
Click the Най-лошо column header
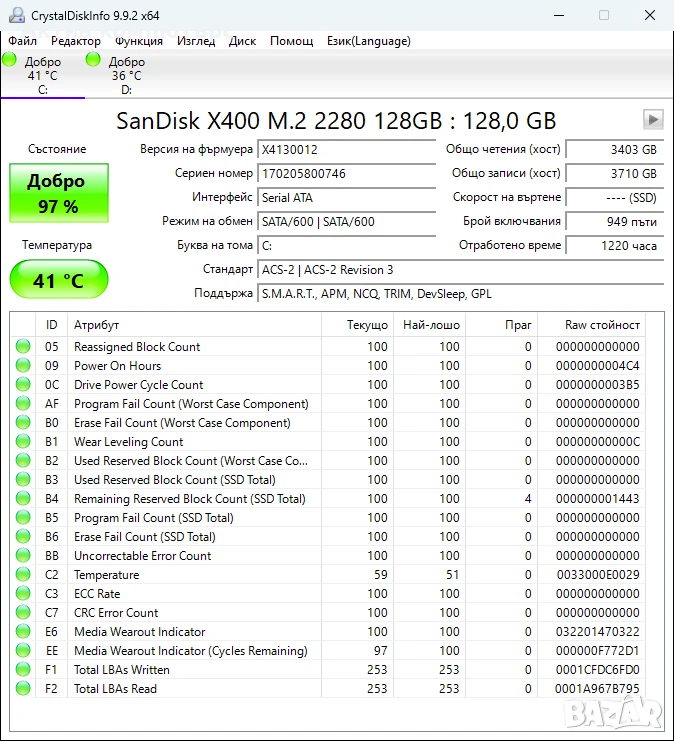pos(430,325)
